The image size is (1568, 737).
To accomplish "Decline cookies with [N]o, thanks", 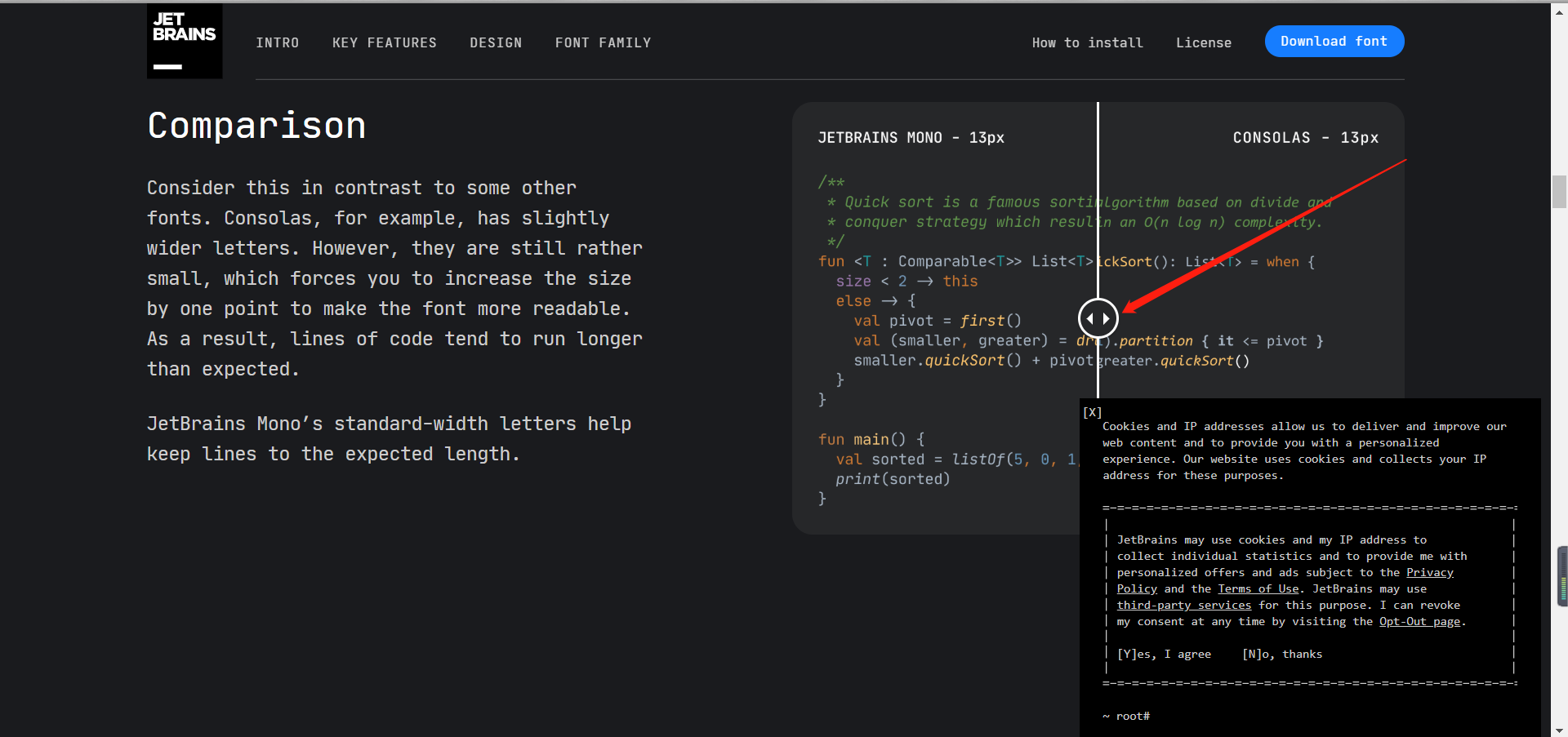I will tap(1282, 655).
